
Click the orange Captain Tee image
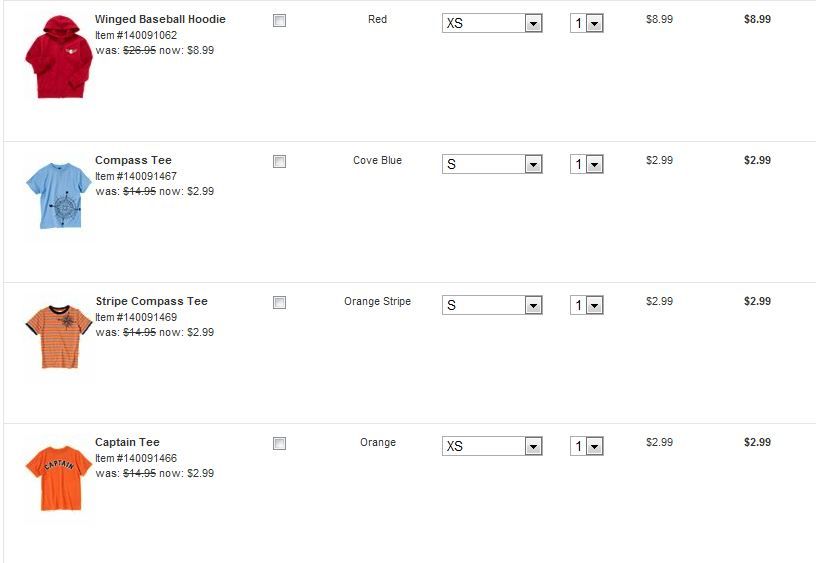(59, 478)
